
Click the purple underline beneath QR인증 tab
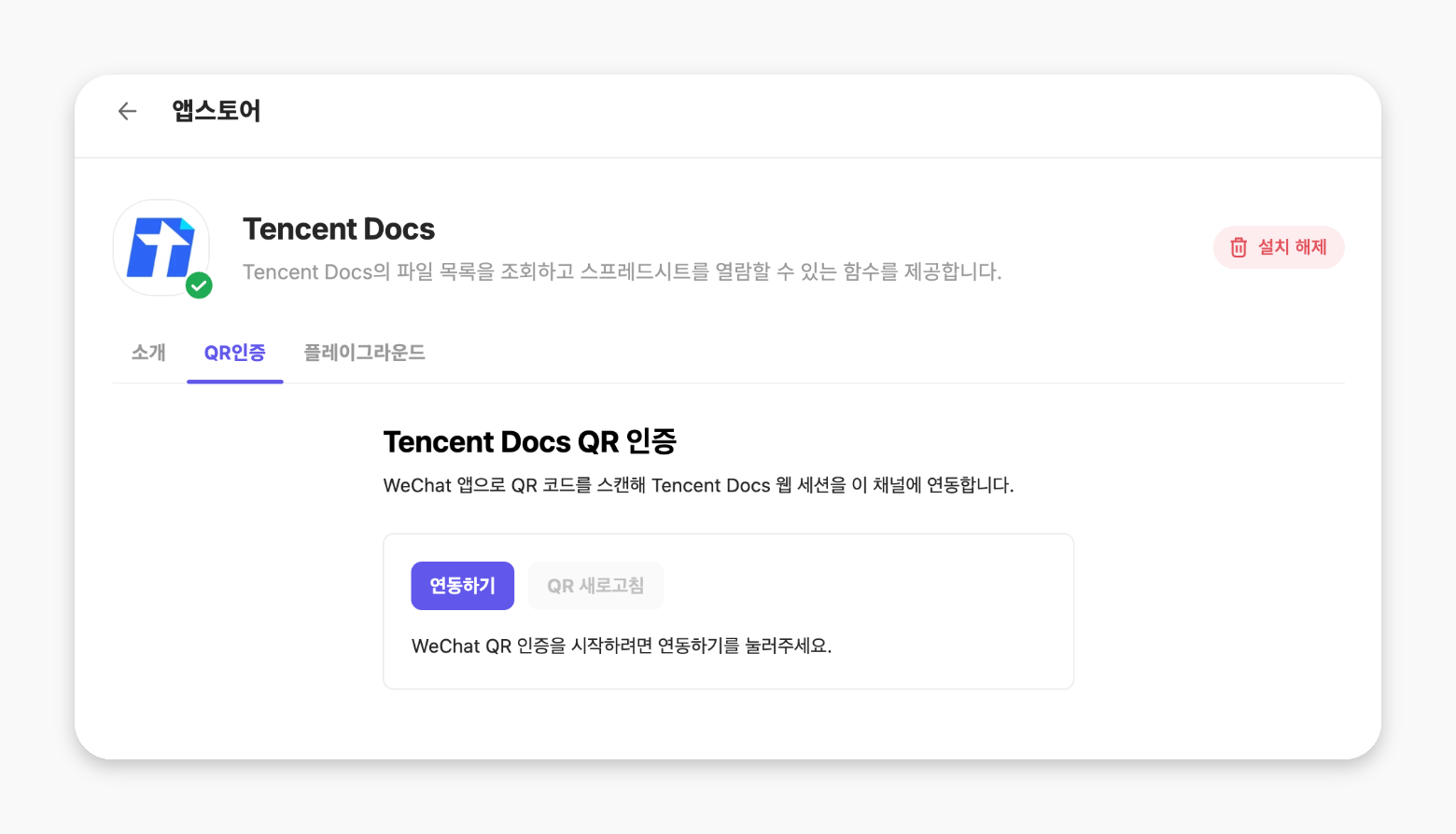[x=235, y=382]
